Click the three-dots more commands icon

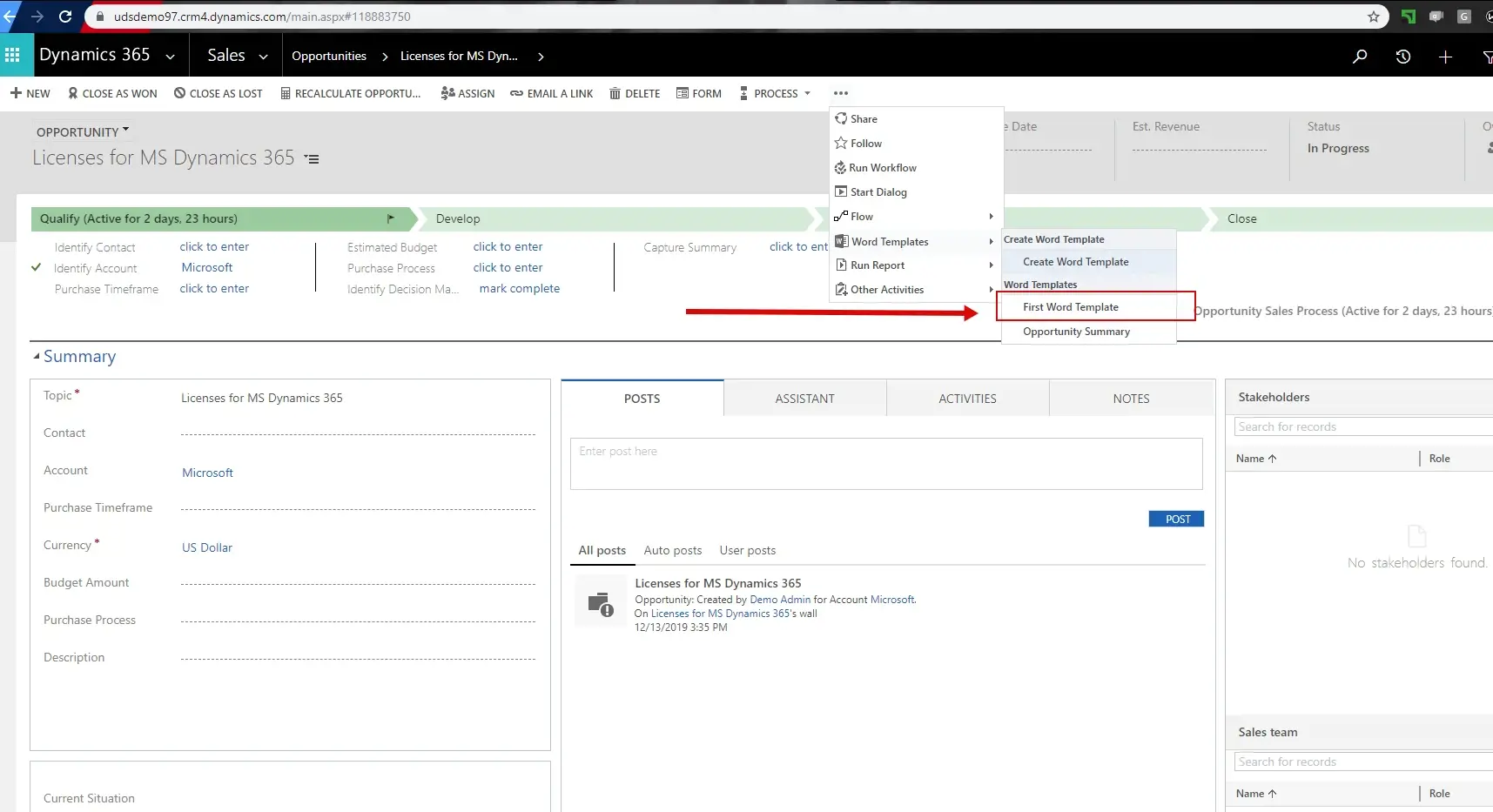coord(840,93)
